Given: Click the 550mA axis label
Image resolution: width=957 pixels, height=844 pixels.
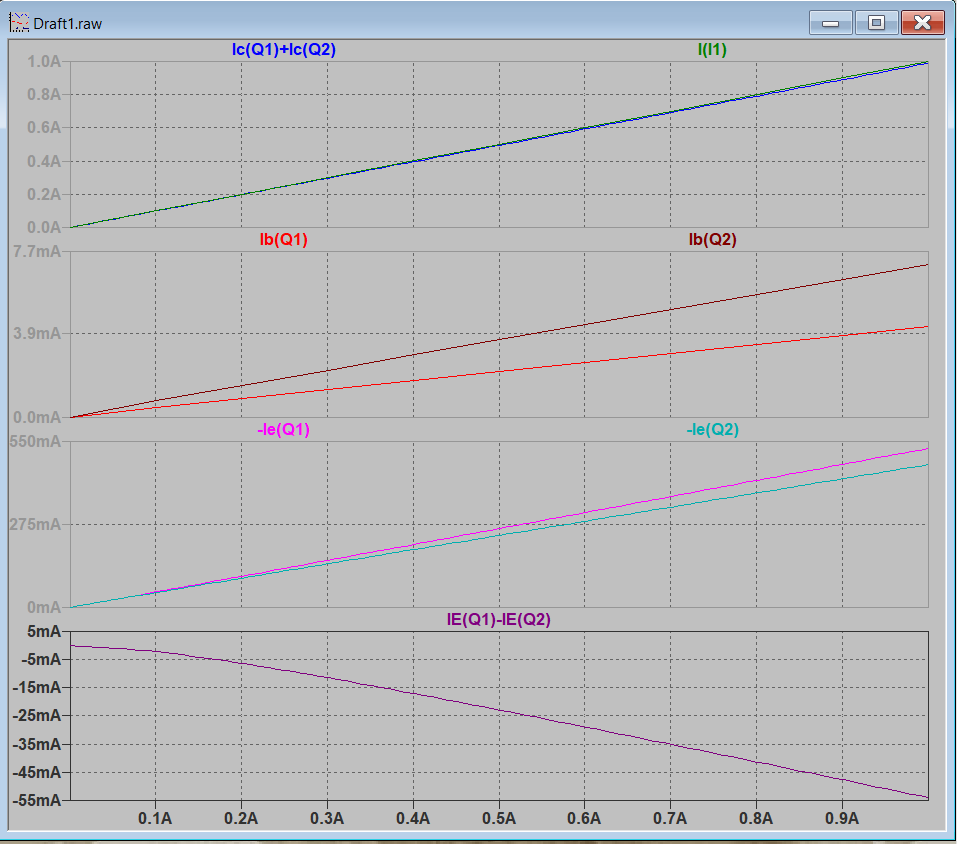Looking at the screenshot, I should 35,441.
